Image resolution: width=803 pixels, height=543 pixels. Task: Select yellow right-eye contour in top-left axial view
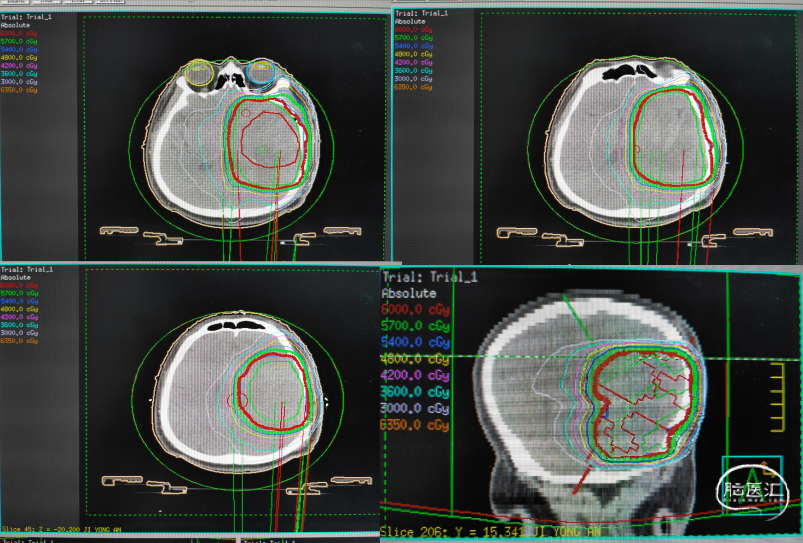[199, 73]
